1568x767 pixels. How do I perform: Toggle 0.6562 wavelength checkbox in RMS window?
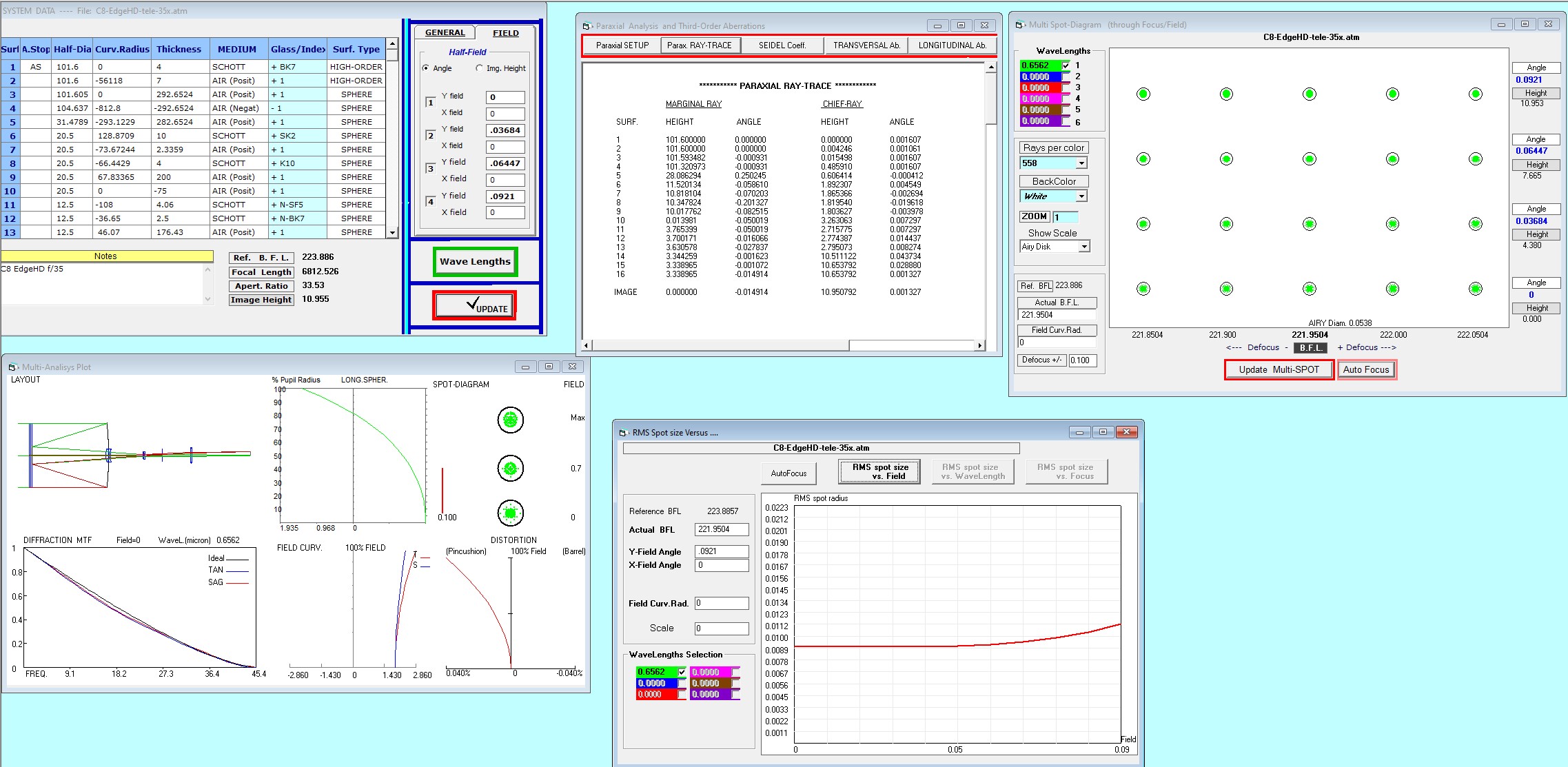[x=682, y=672]
